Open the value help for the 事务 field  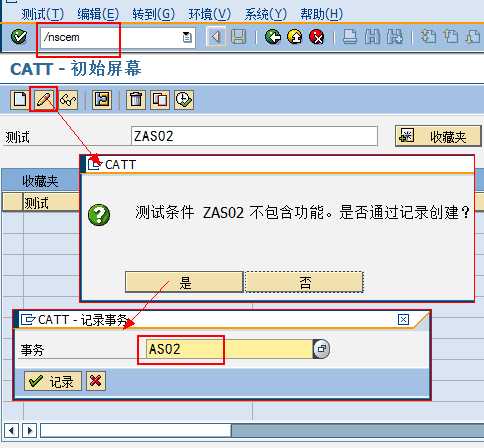click(x=321, y=349)
